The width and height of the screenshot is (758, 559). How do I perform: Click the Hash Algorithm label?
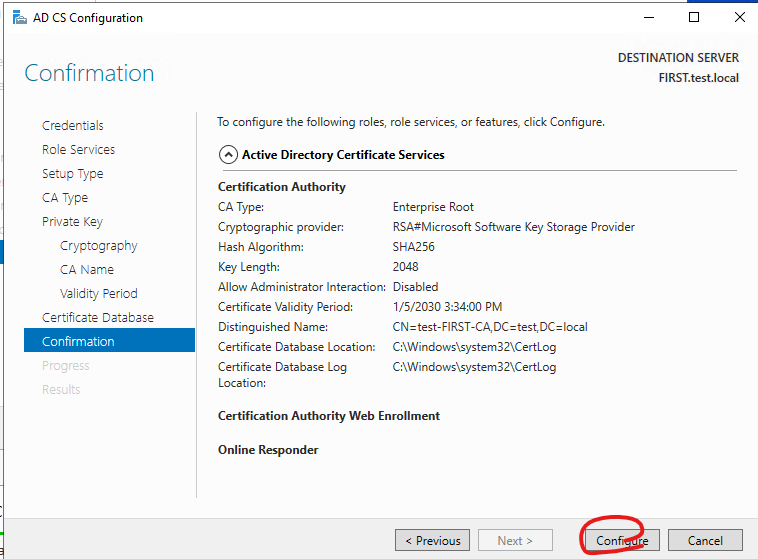tap(261, 247)
